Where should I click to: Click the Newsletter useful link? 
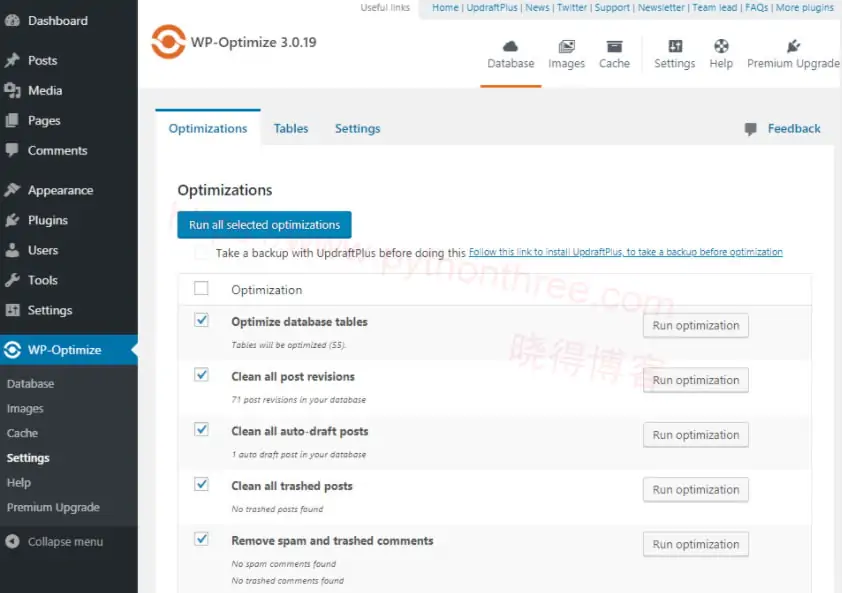coord(661,8)
